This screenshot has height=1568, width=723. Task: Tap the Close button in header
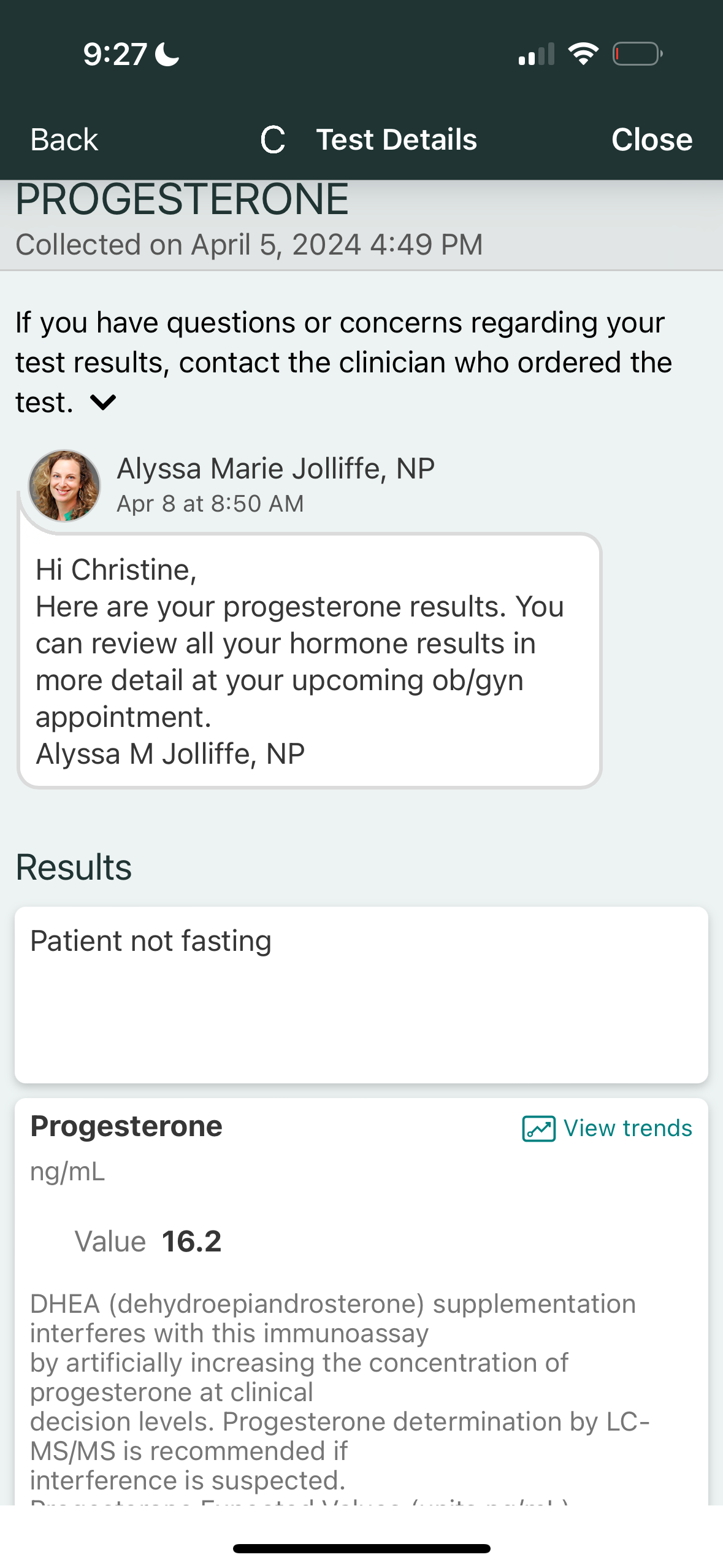click(651, 140)
